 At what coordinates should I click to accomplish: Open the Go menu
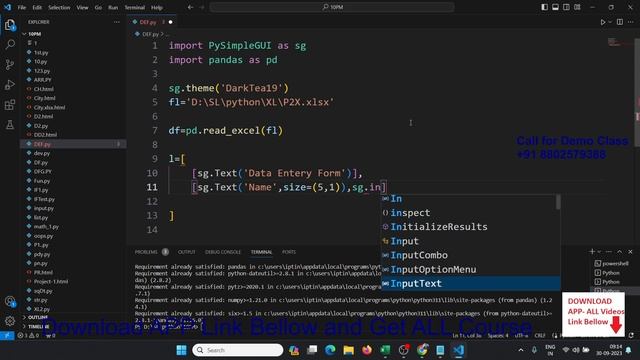pyautogui.click(x=98, y=7)
